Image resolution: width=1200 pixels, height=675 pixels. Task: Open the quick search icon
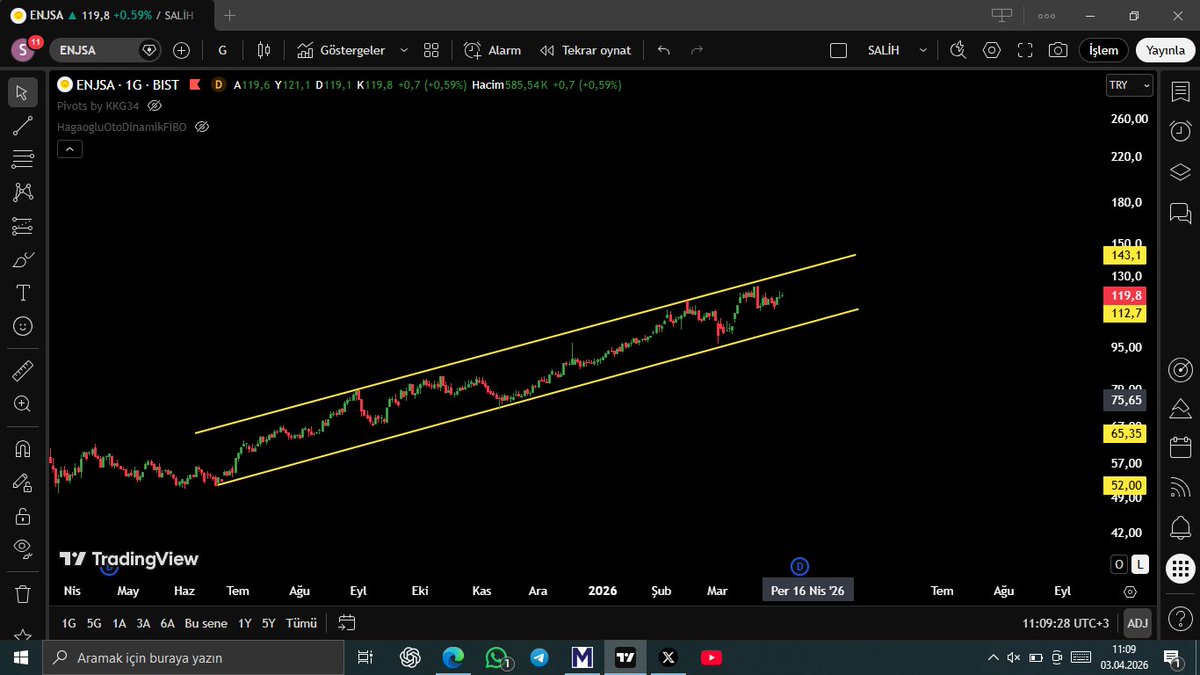[958, 50]
